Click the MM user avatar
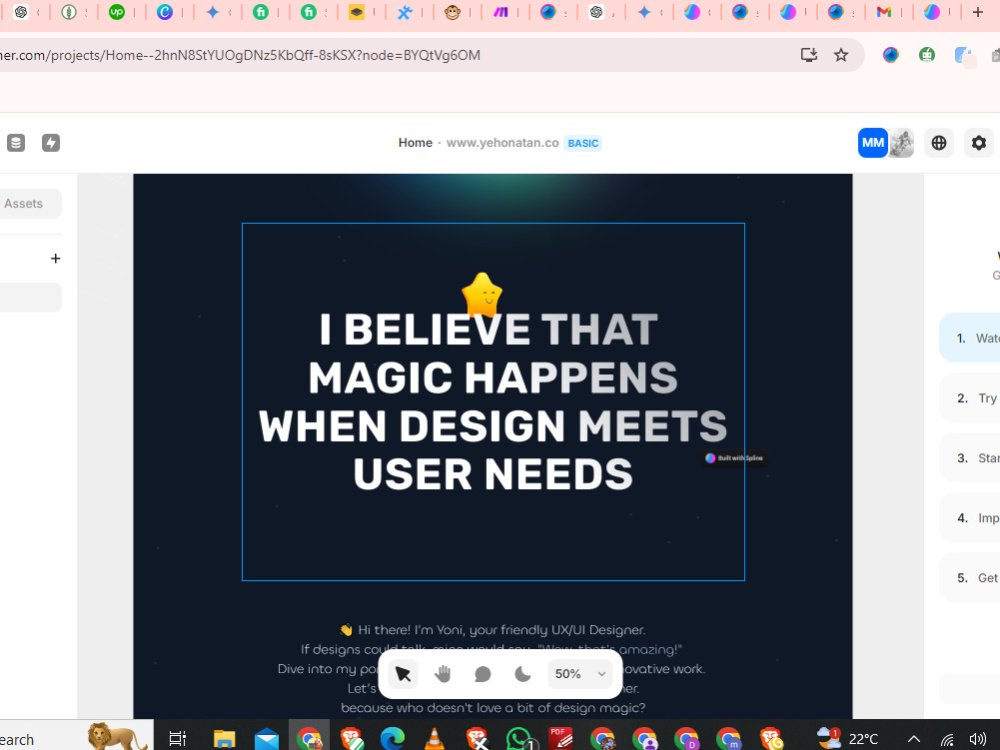Viewport: 1000px width, 750px height. click(873, 143)
